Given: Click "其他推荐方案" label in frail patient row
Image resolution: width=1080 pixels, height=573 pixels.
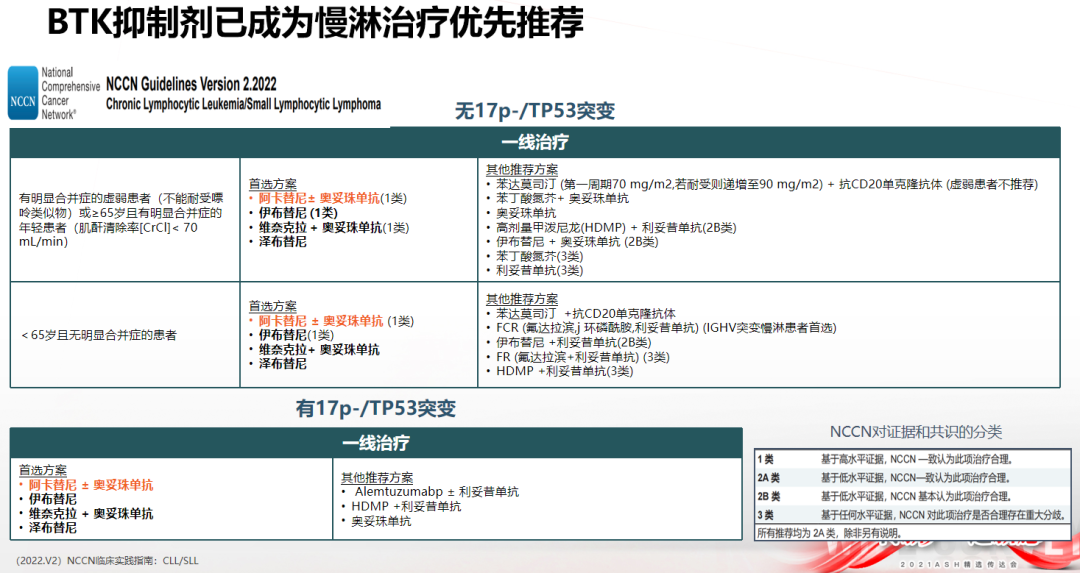Looking at the screenshot, I should coord(522,169).
